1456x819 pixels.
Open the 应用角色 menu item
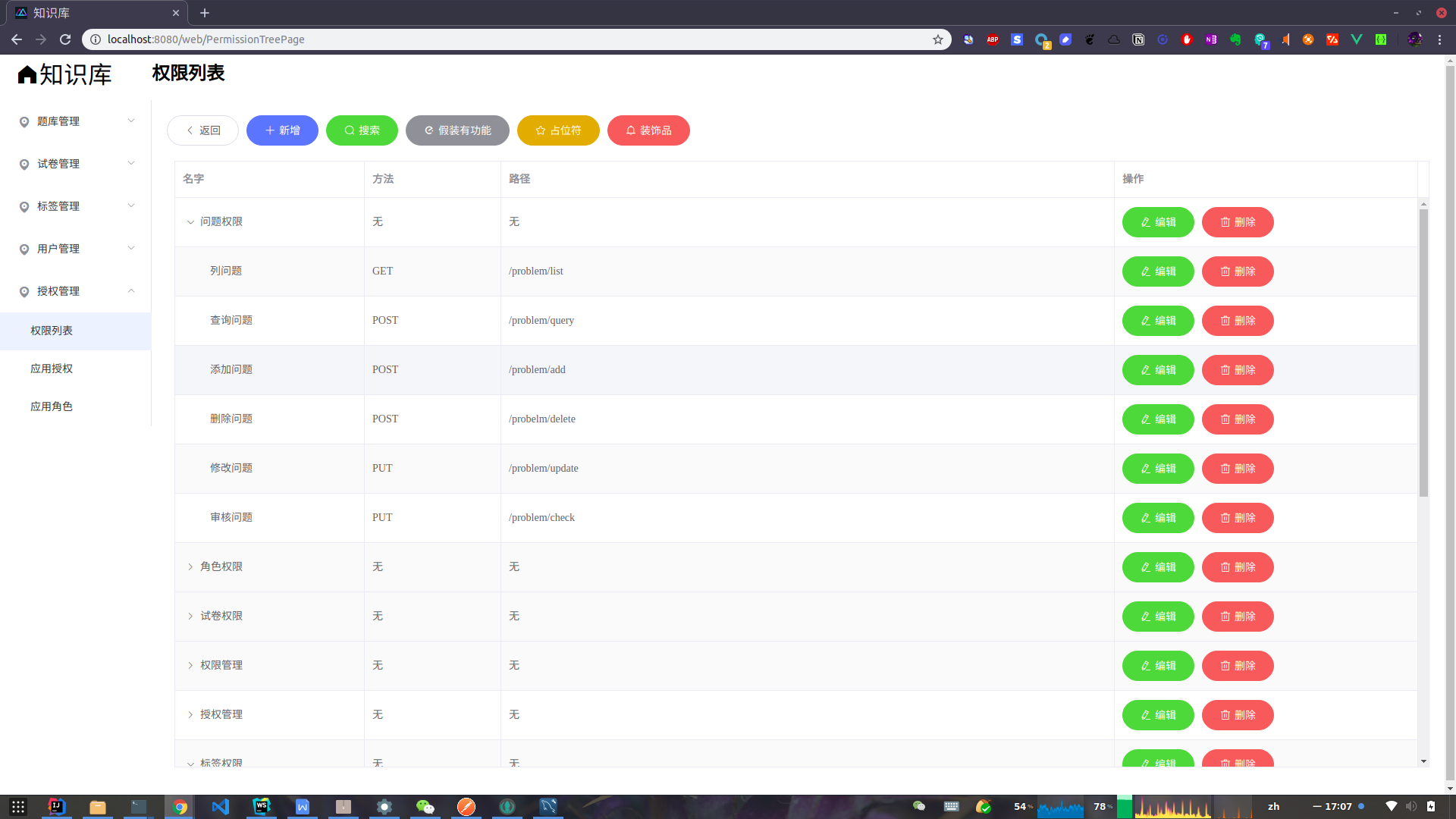(x=52, y=406)
